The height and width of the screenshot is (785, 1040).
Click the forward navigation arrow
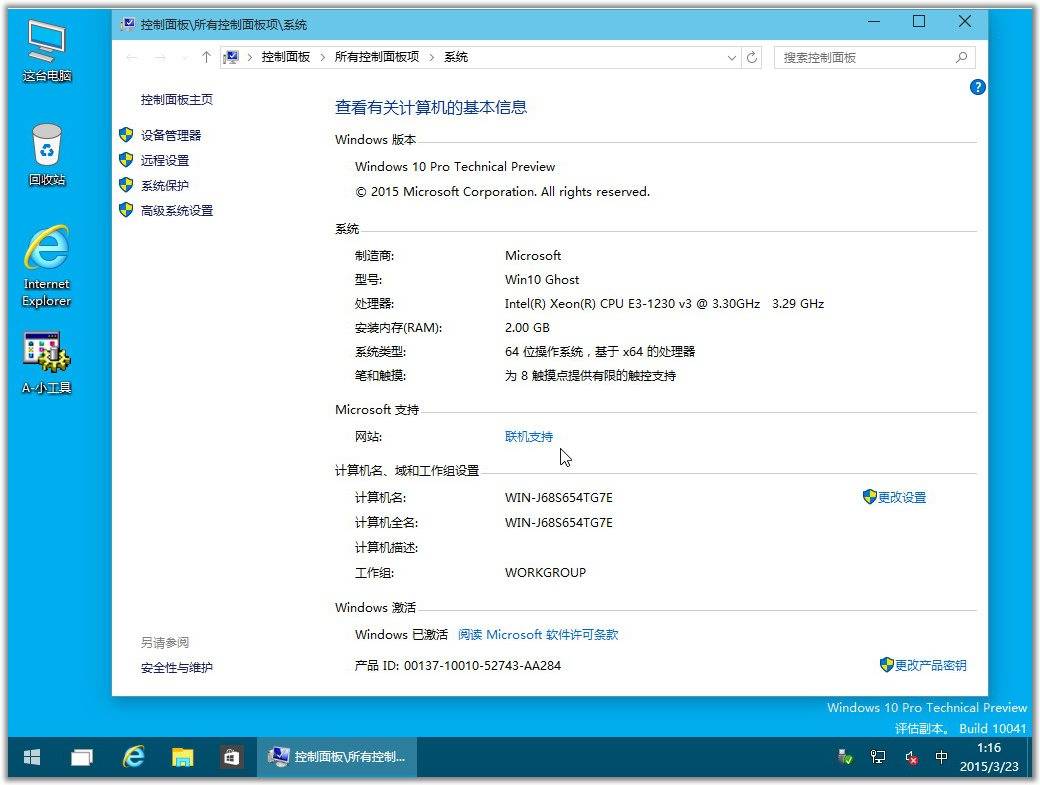tap(160, 58)
